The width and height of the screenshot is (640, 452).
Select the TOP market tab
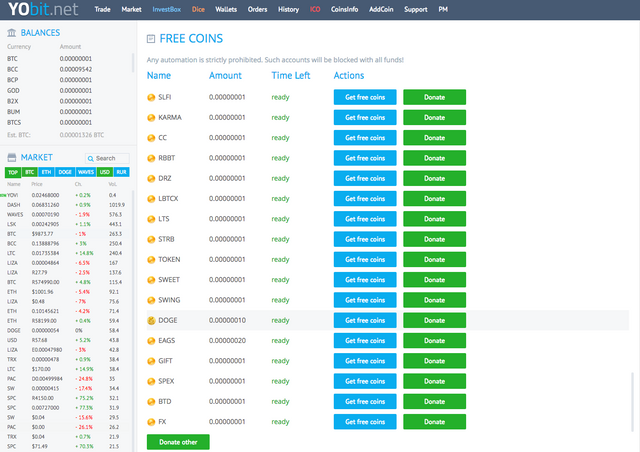click(13, 172)
